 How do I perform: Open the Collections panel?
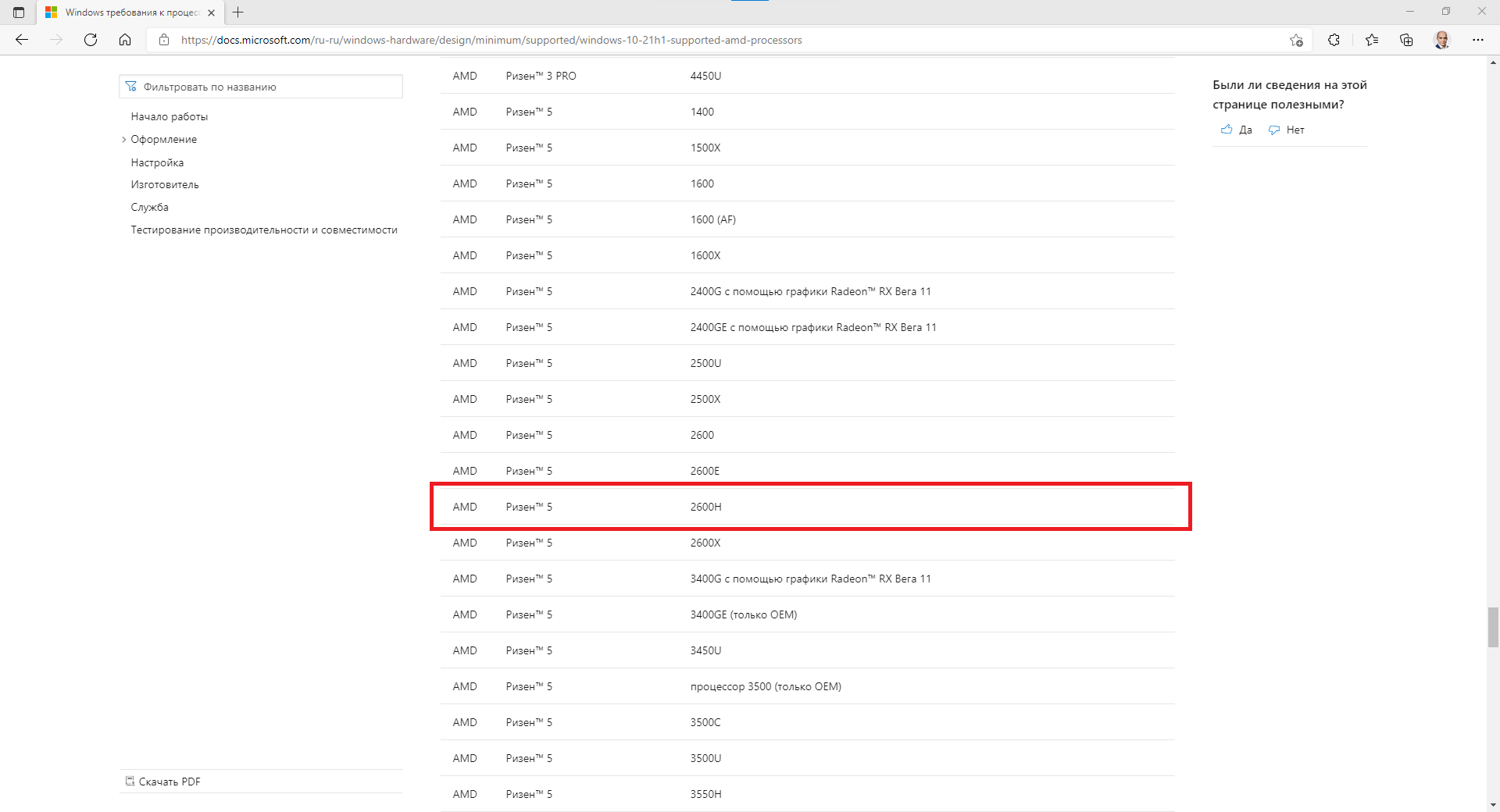coord(1406,40)
